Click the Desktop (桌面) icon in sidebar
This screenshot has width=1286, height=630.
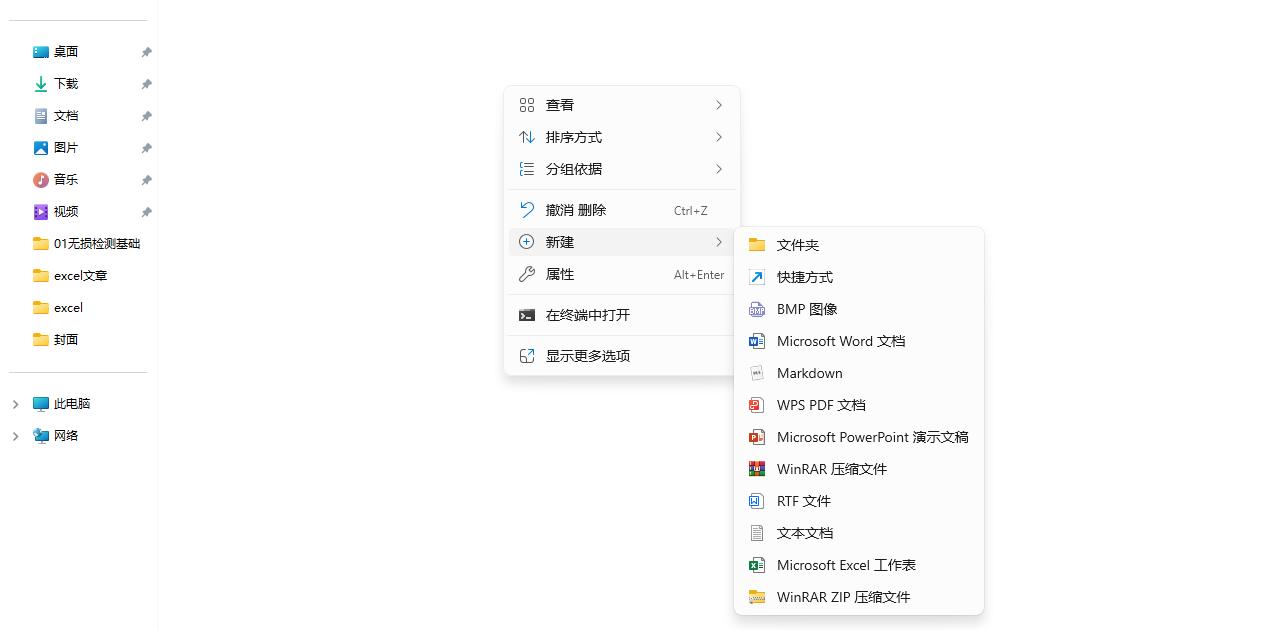pos(41,52)
